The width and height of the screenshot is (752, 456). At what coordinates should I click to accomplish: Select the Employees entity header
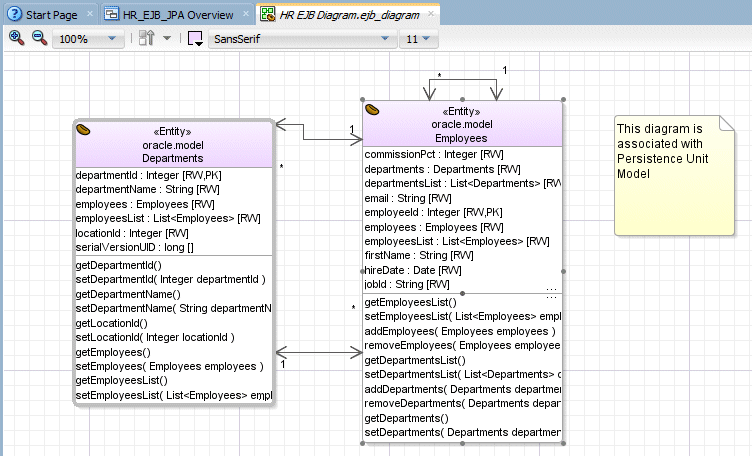(462, 124)
